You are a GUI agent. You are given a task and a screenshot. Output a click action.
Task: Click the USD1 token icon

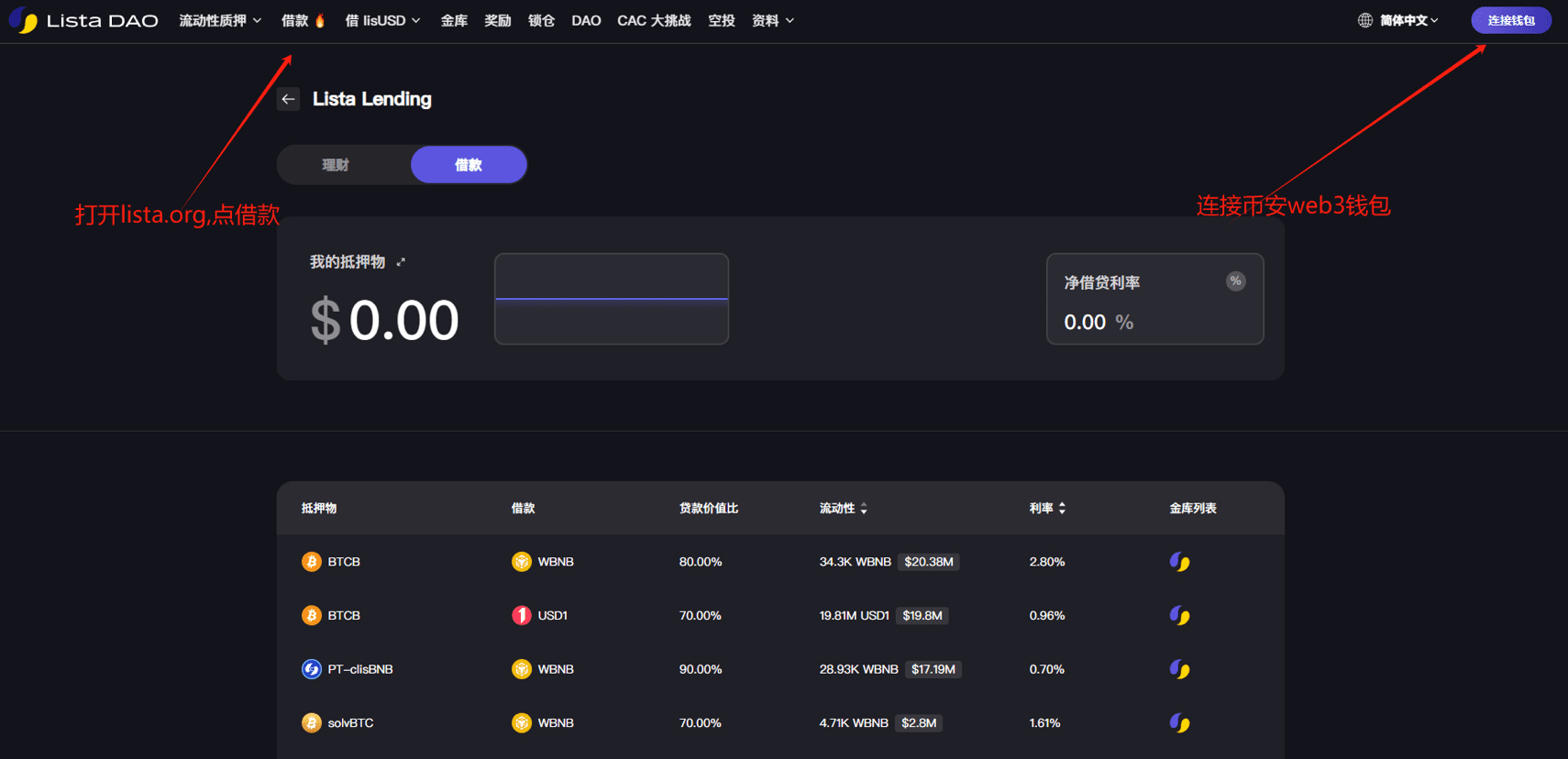[522, 615]
